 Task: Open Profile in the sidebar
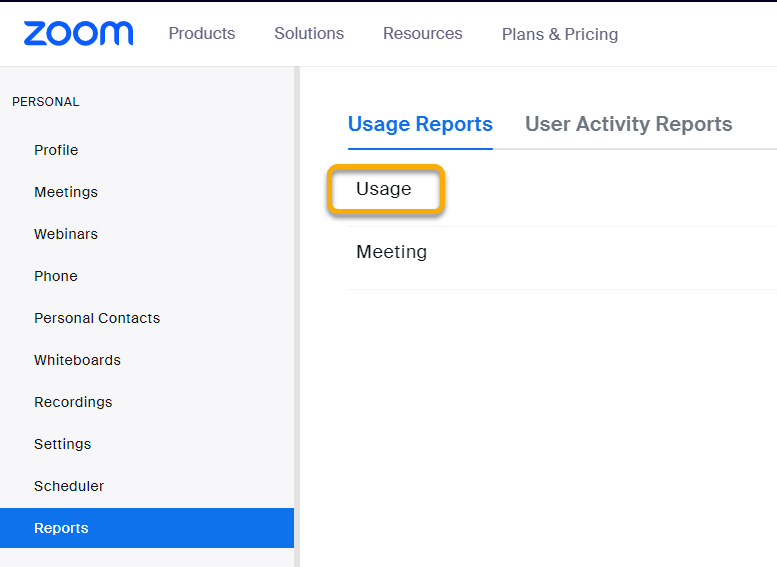[56, 150]
